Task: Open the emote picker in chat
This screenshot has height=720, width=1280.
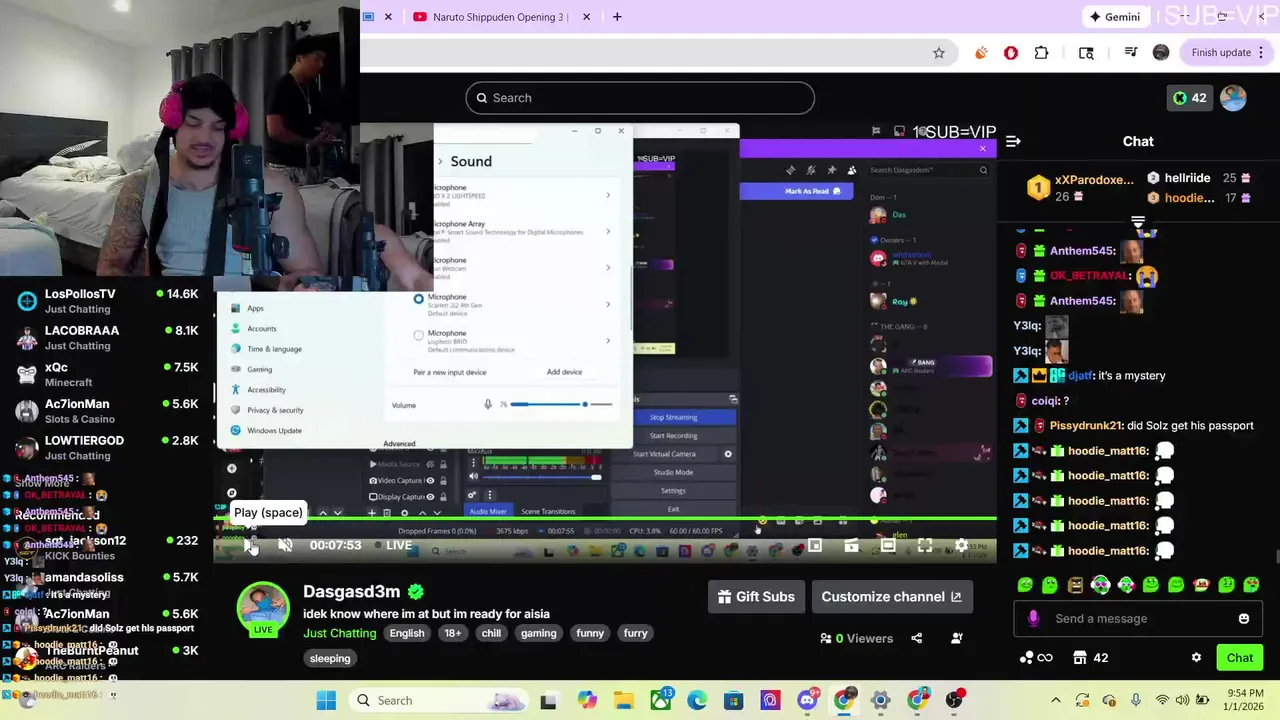Action: tap(1244, 619)
